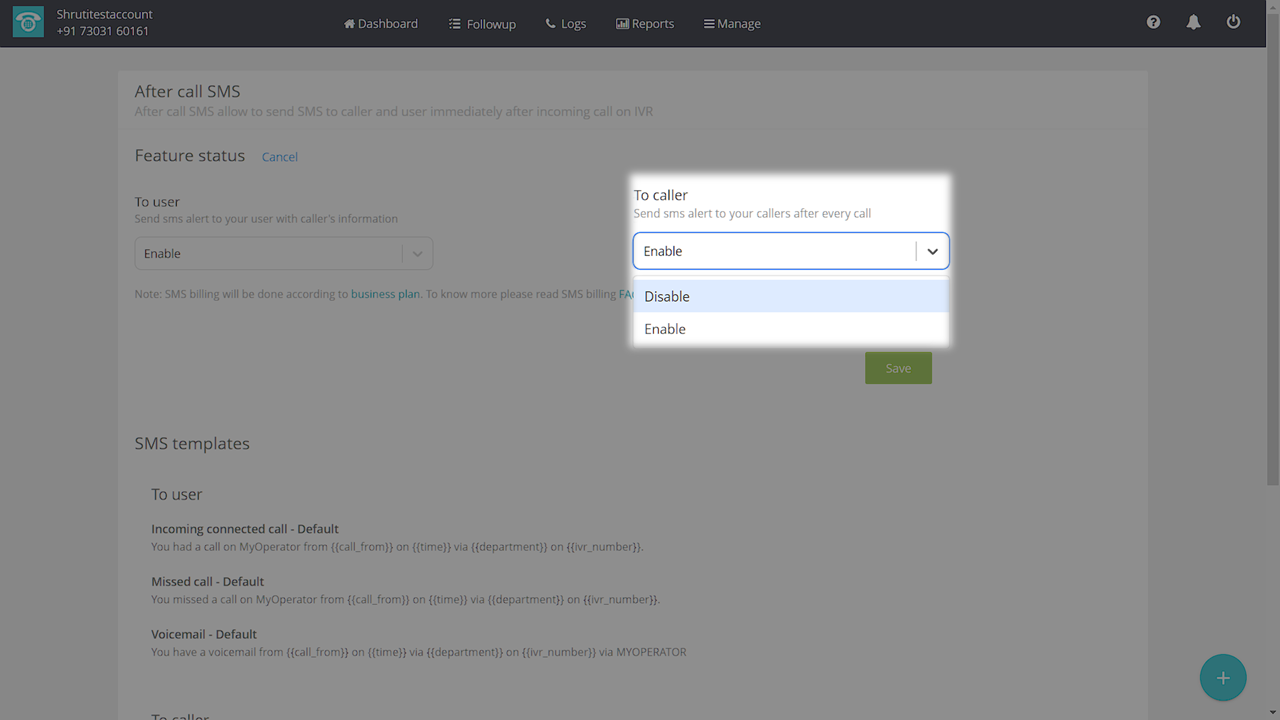
Task: Expand the Manage menu
Action: (x=732, y=23)
